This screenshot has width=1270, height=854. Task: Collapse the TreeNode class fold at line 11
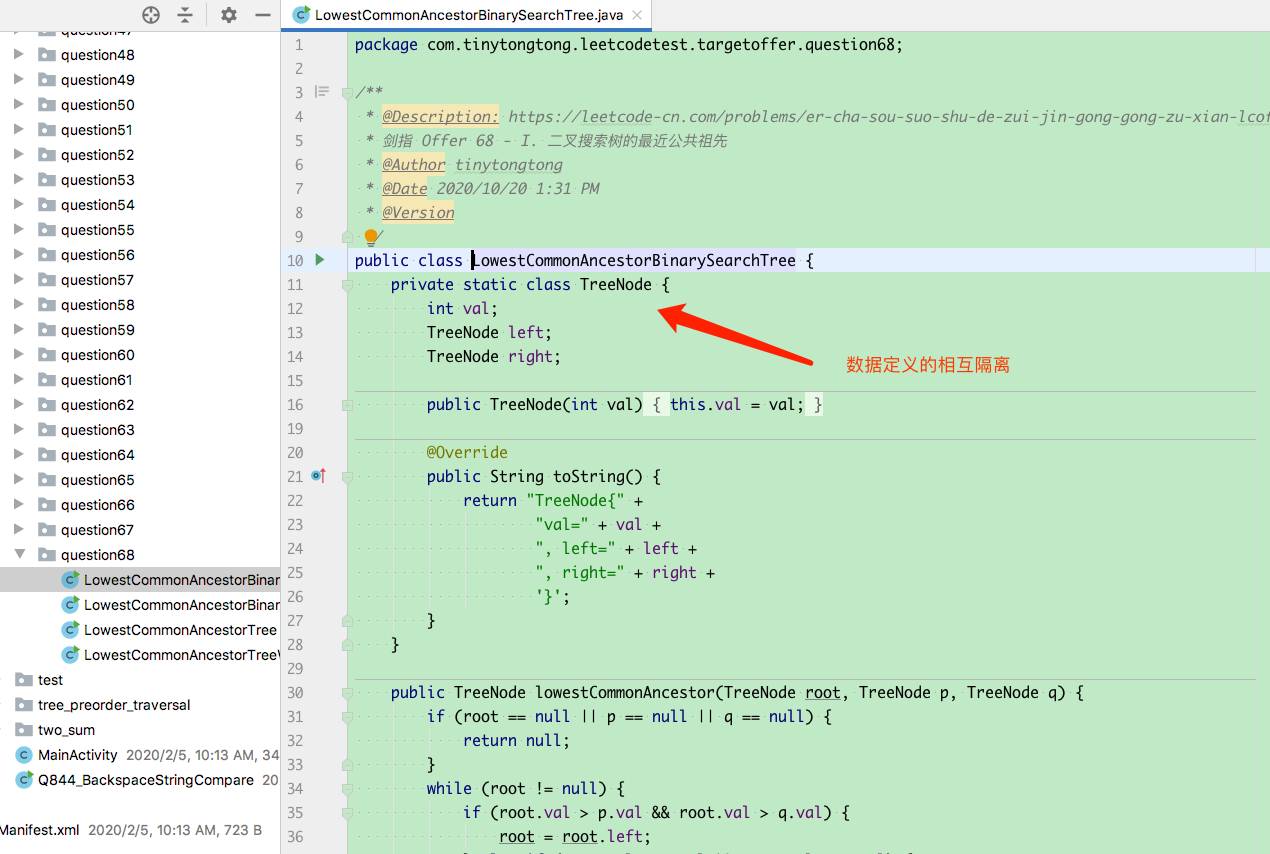[x=347, y=284]
